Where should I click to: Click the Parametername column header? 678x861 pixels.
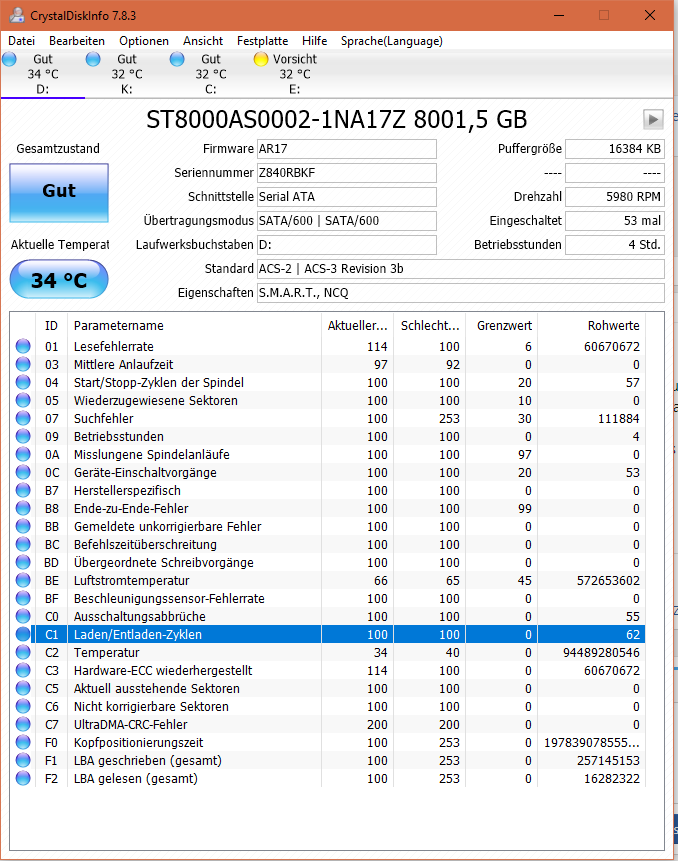point(194,326)
